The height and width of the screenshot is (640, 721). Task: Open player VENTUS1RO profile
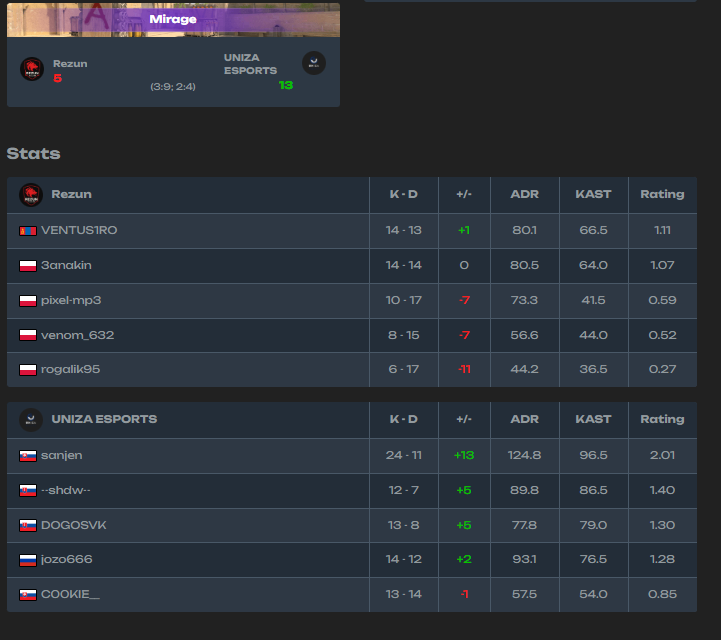pyautogui.click(x=79, y=230)
